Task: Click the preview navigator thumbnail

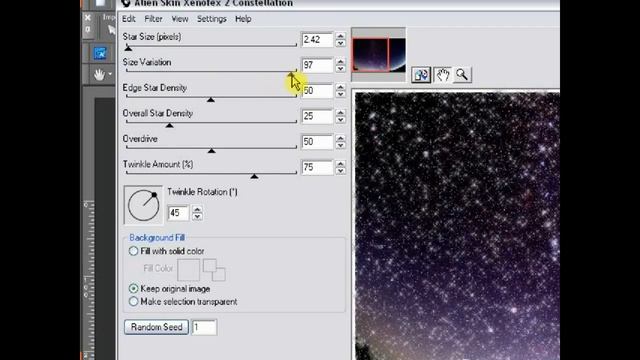Action: (x=379, y=55)
